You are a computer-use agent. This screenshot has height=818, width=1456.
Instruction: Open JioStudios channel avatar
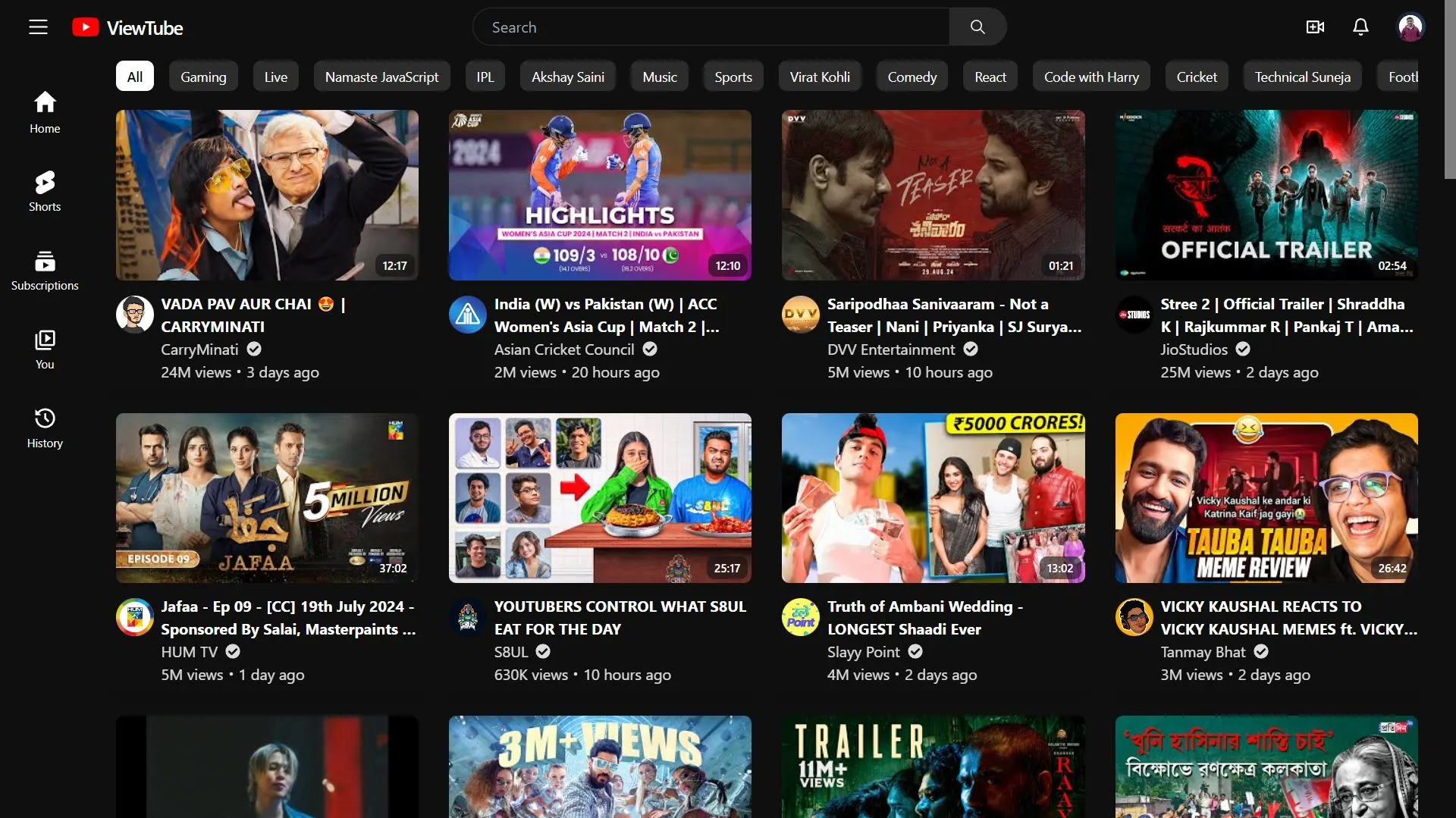tap(1134, 315)
